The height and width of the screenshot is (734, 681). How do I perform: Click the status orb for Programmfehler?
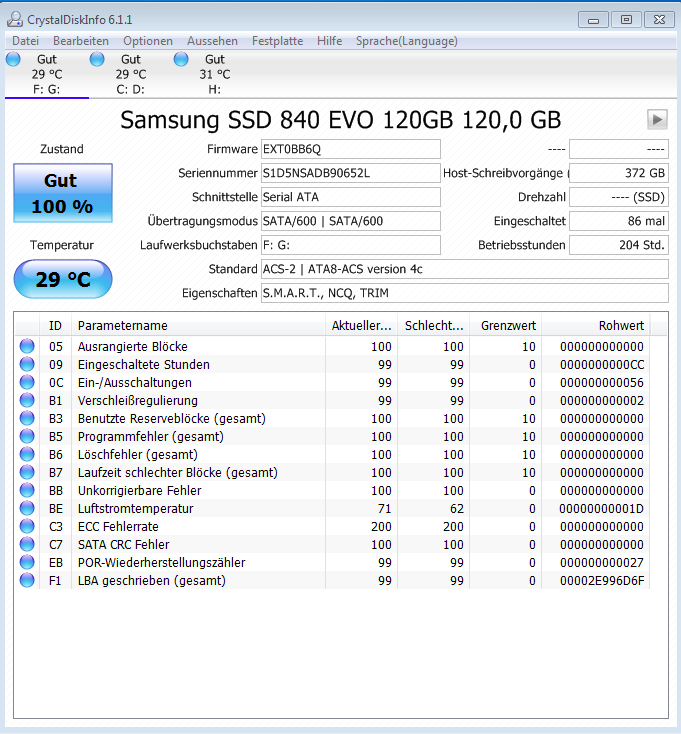(x=27, y=436)
